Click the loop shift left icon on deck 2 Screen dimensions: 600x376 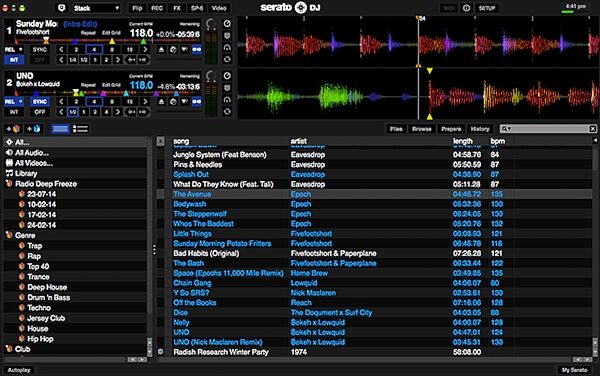[131, 112]
